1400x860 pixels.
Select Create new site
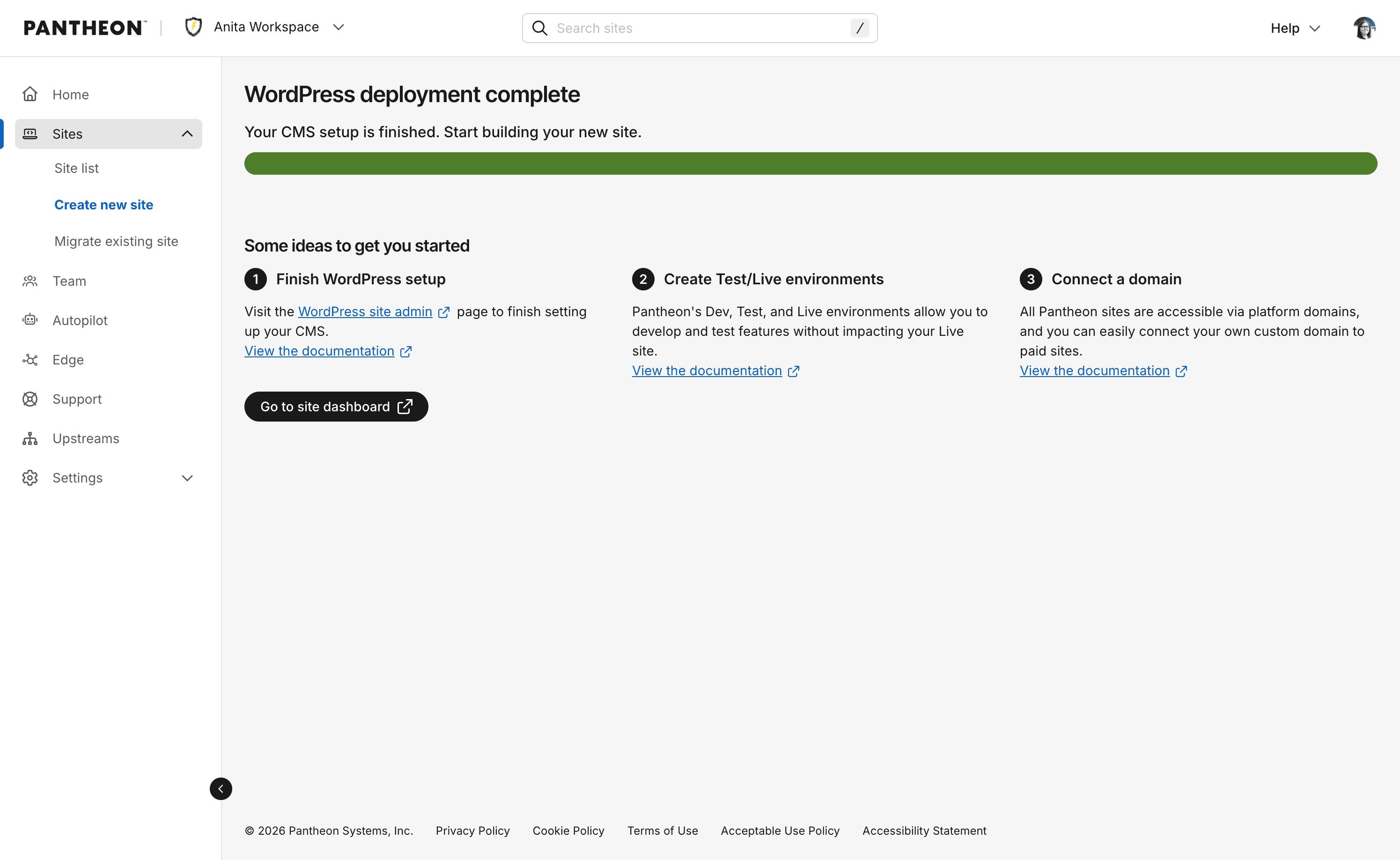[x=103, y=205]
